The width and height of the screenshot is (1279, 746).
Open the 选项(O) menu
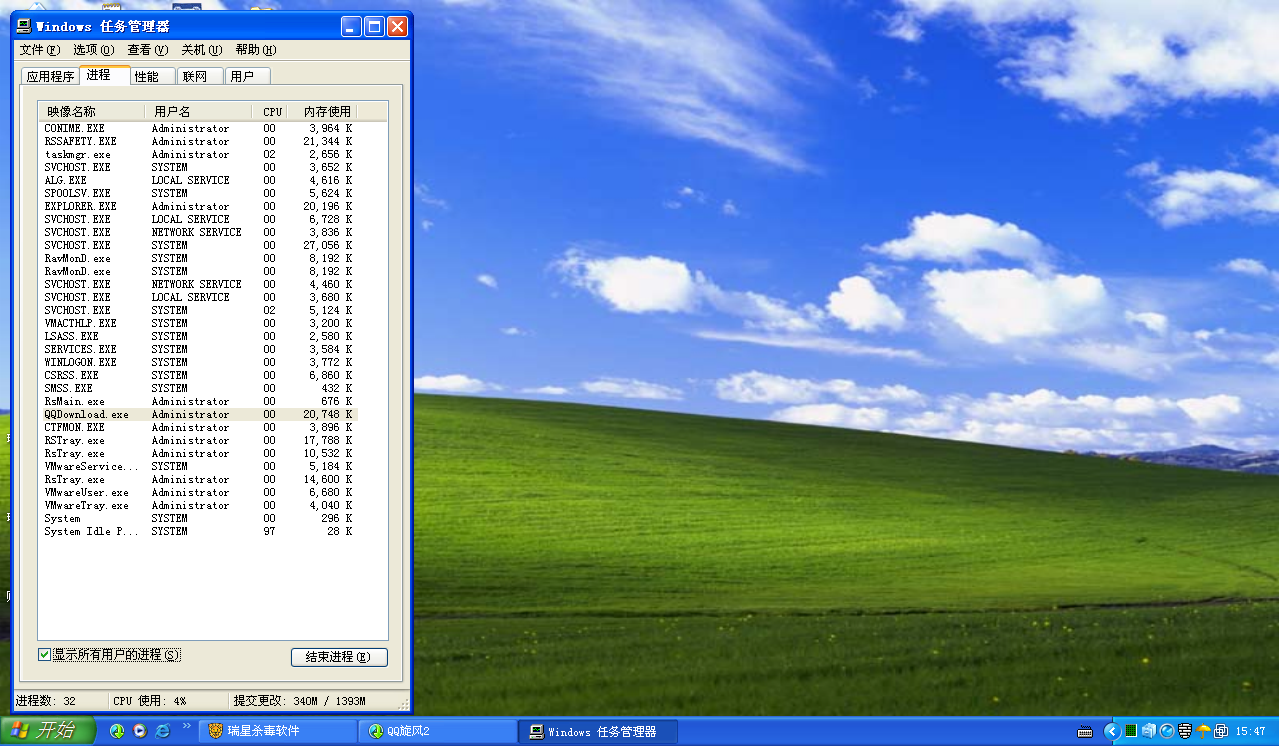tap(93, 50)
